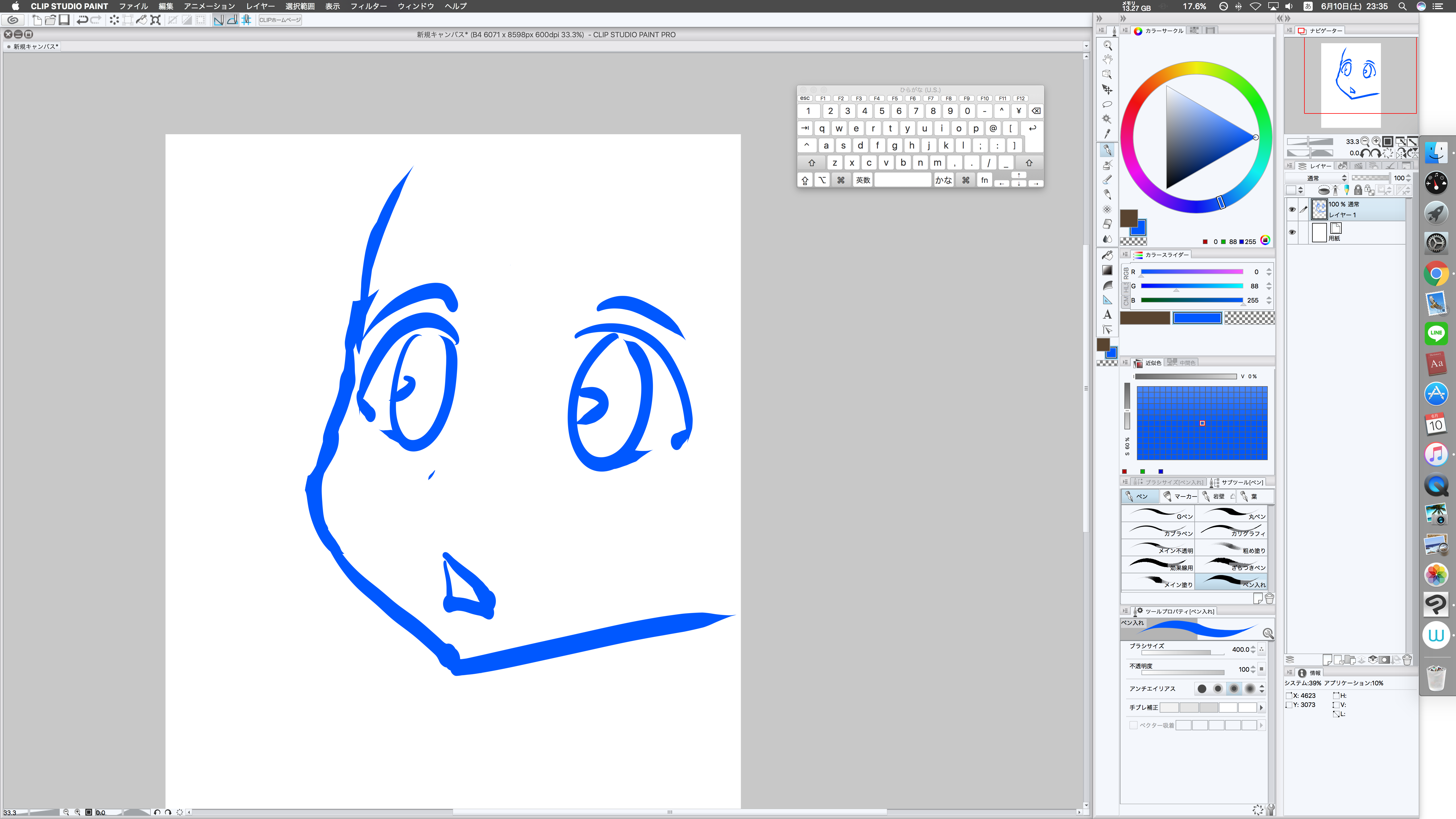
Task: Select the Gペン brush preset
Action: pyautogui.click(x=1158, y=514)
